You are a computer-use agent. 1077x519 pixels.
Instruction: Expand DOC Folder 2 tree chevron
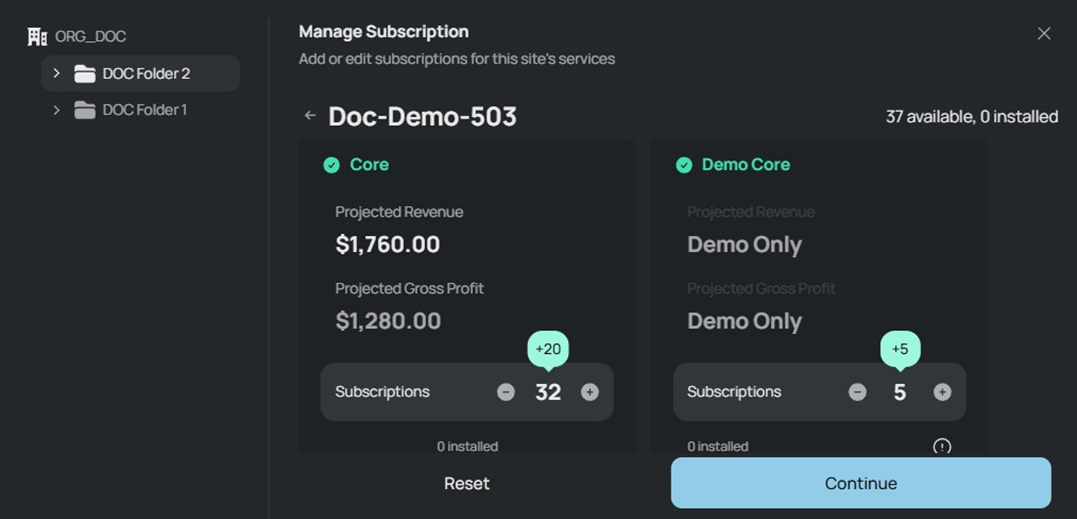[x=57, y=74]
